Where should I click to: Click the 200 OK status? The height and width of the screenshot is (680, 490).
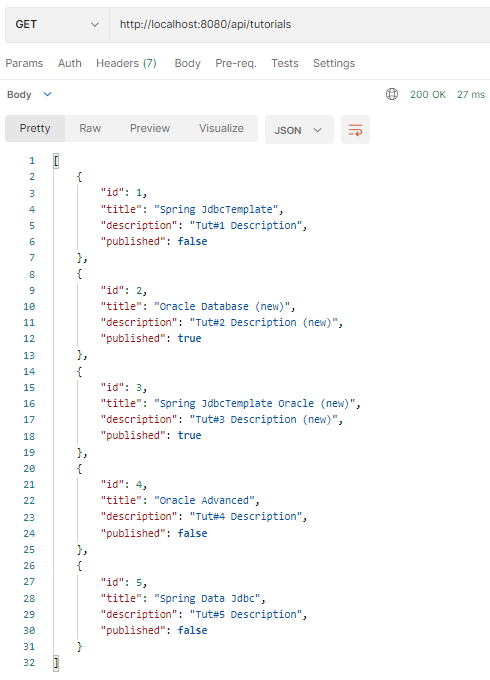(428, 95)
